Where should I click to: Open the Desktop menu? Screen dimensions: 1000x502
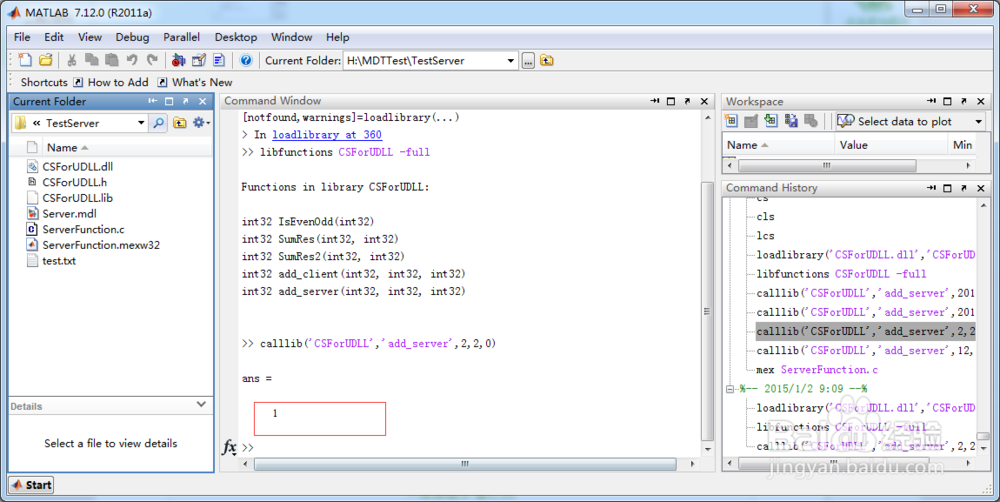click(x=236, y=37)
